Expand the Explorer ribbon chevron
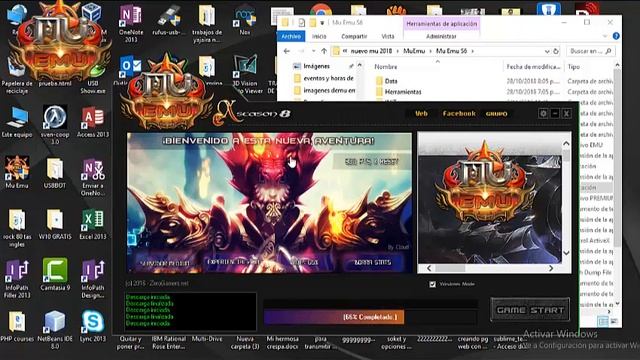640x360 pixels. pyautogui.click(x=605, y=36)
